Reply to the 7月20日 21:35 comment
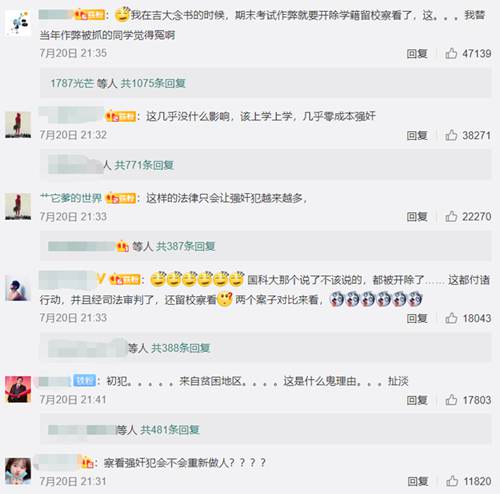The width and height of the screenshot is (500, 494). 417,53
